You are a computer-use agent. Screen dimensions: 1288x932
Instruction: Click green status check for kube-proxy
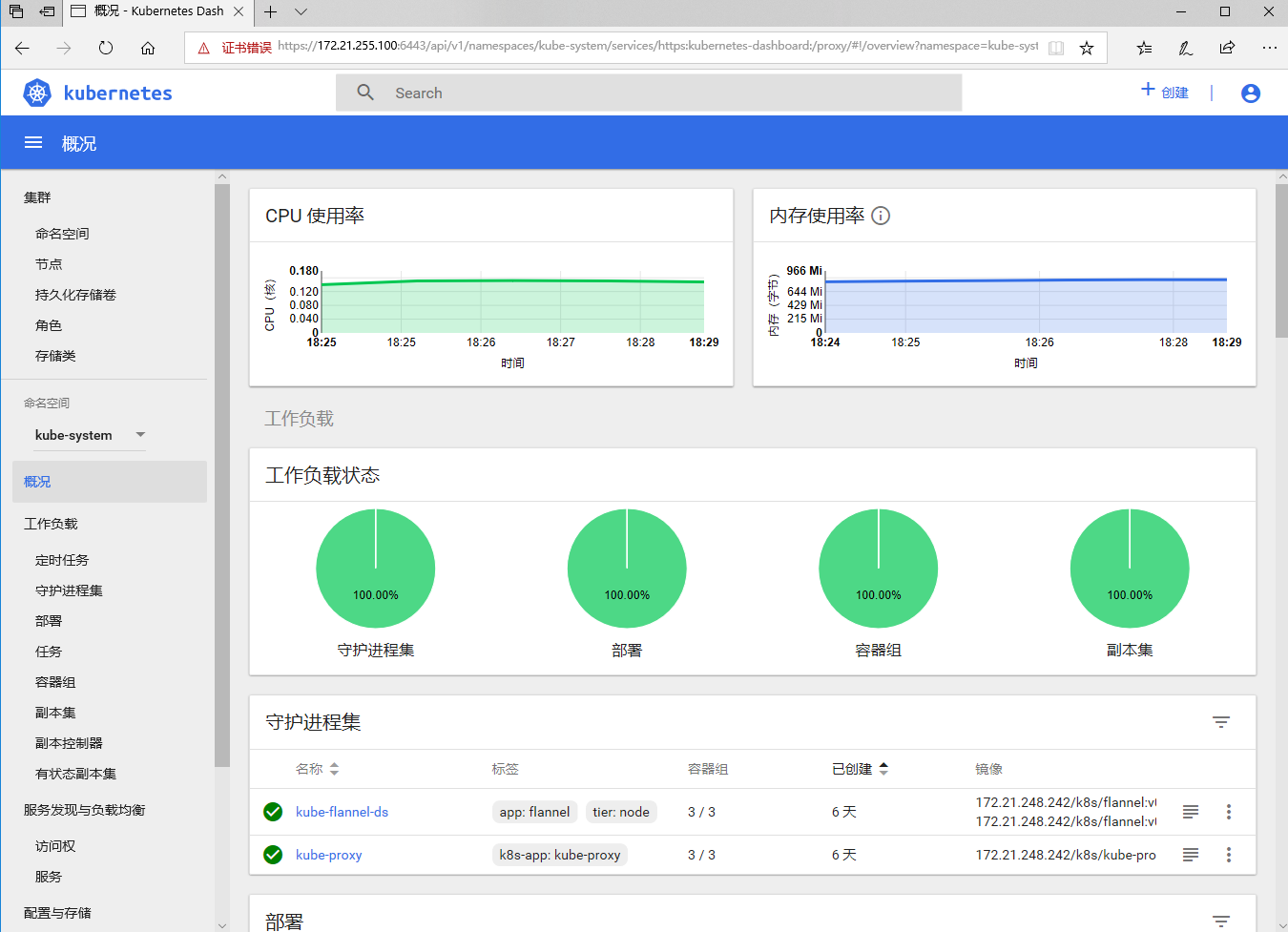point(273,855)
